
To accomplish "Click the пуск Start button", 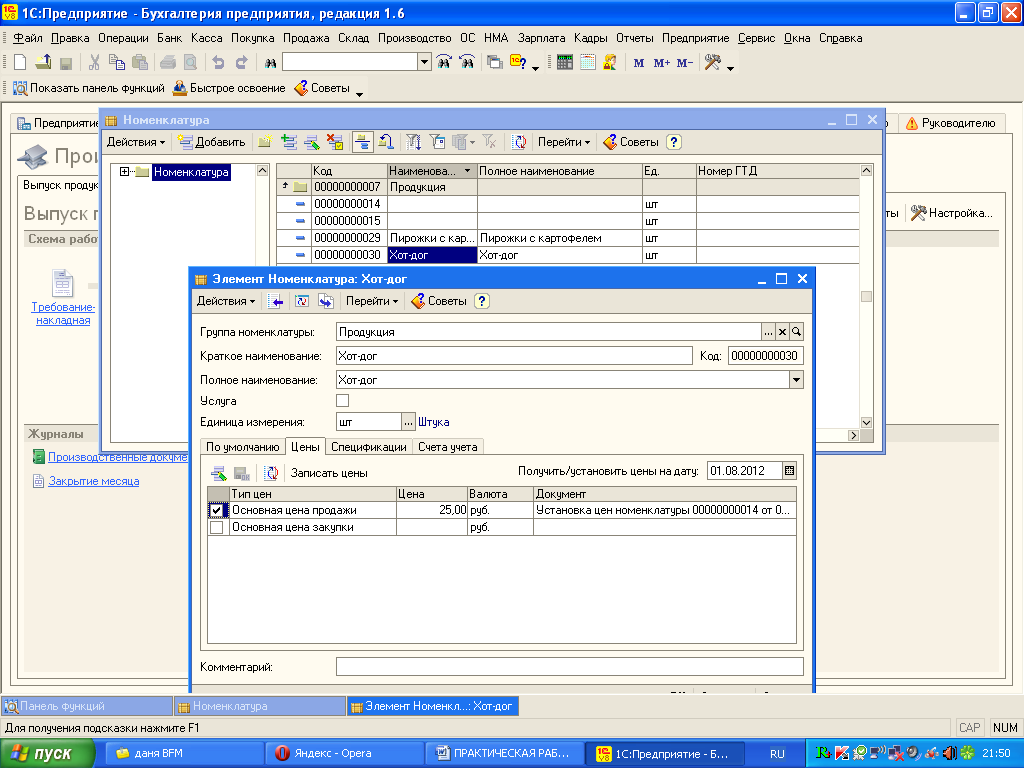I will pos(47,754).
